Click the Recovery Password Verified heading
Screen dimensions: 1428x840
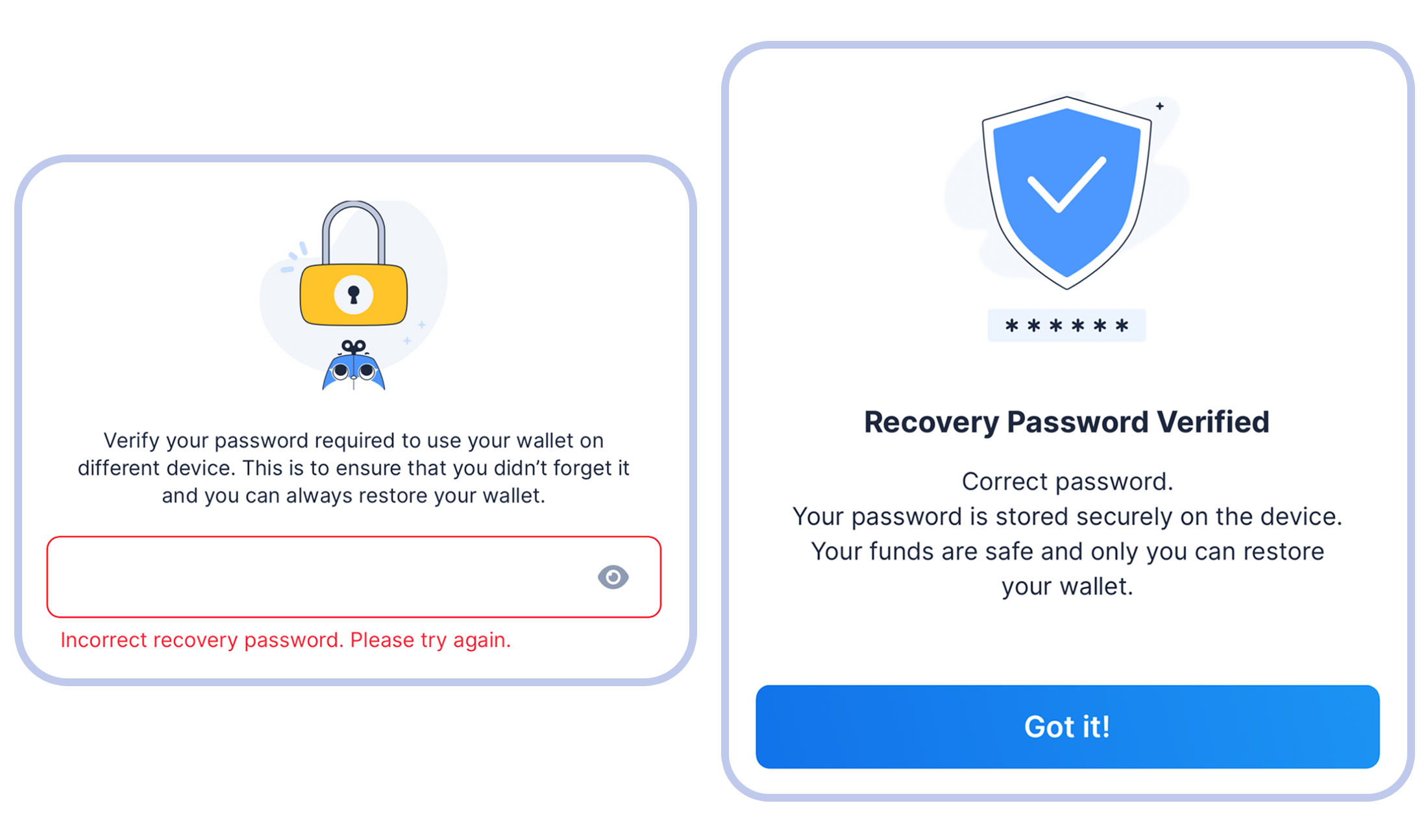click(x=1066, y=422)
